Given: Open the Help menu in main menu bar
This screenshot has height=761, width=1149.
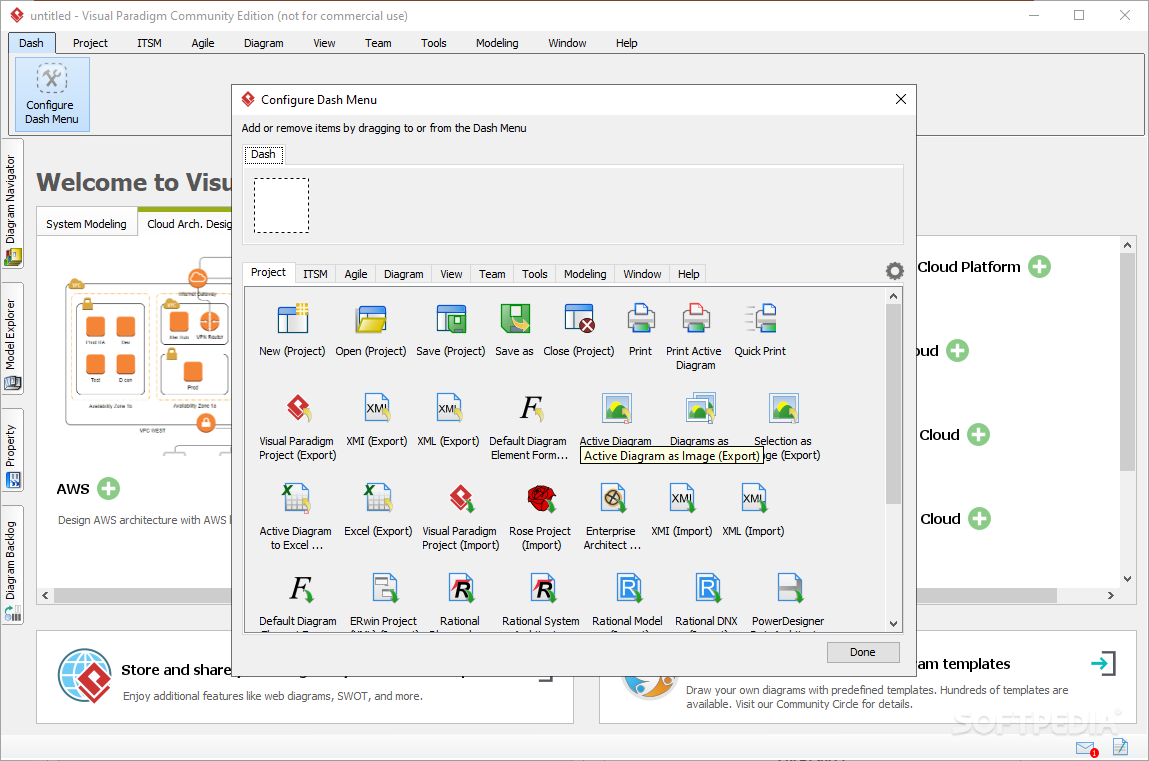Looking at the screenshot, I should pos(627,43).
